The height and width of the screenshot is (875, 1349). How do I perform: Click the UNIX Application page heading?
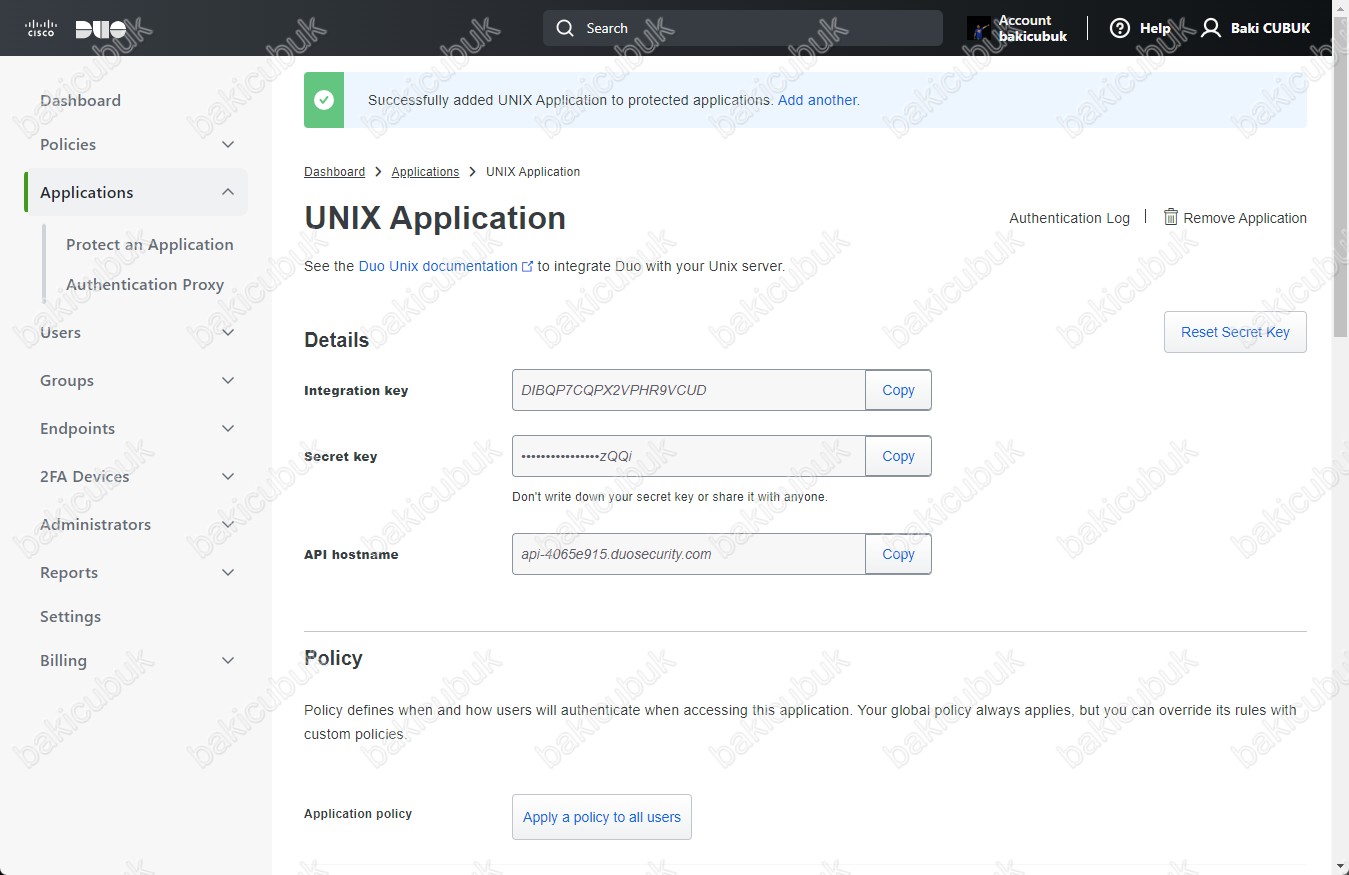(435, 218)
